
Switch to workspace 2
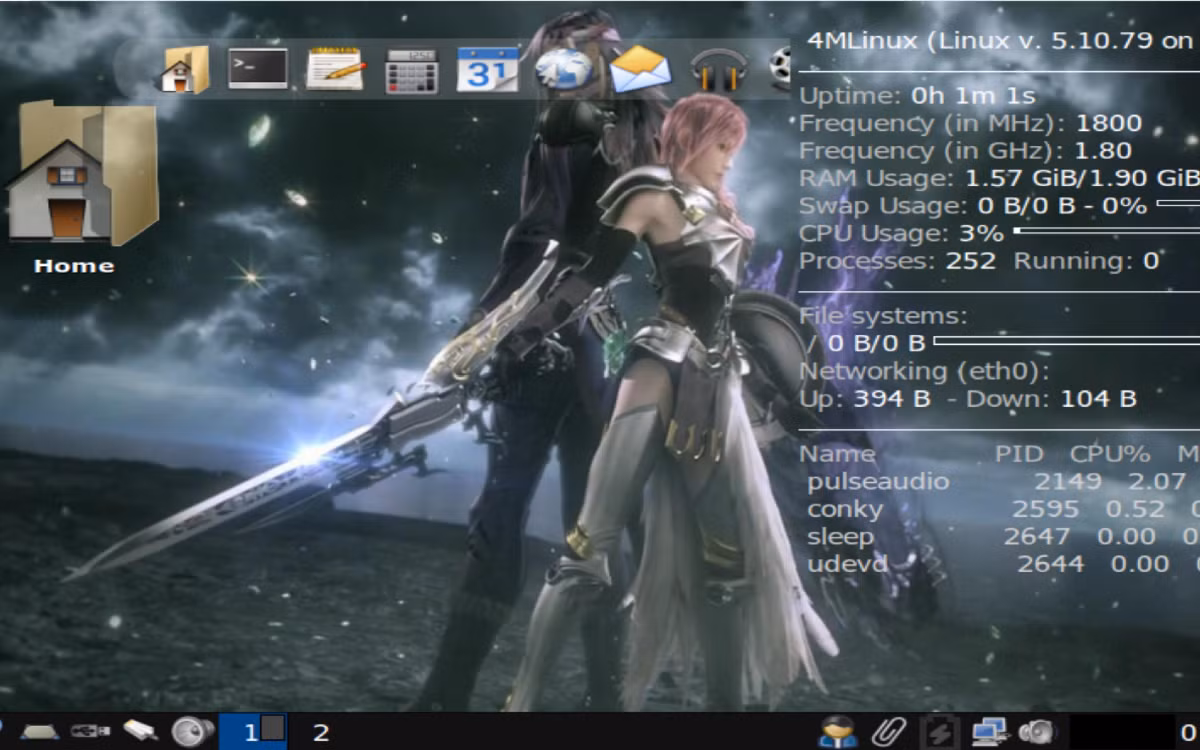pyautogui.click(x=321, y=733)
